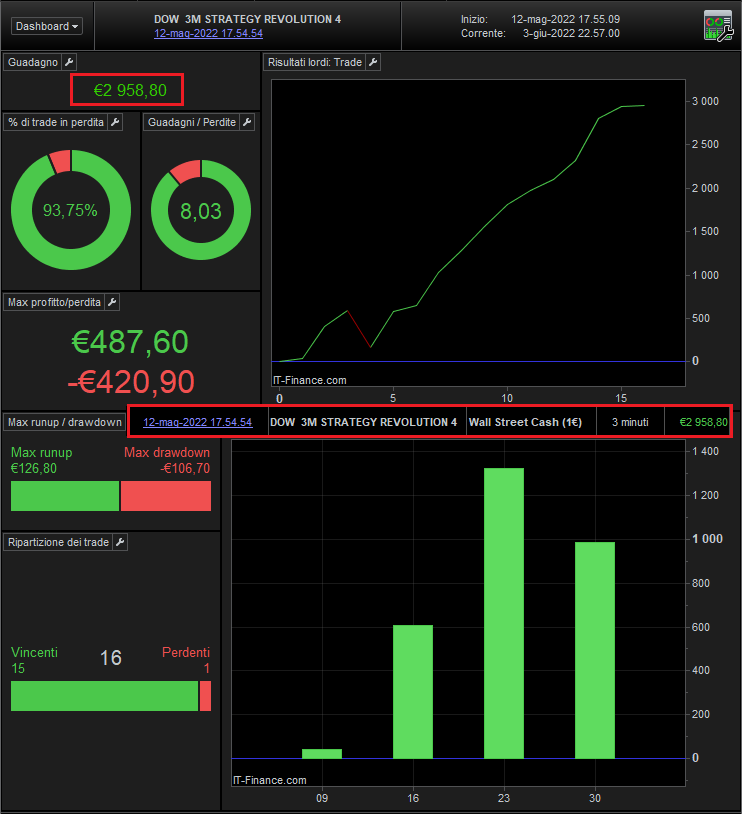Click the tallest bar above 23 in bar chart
742x814 pixels.
pos(504,613)
